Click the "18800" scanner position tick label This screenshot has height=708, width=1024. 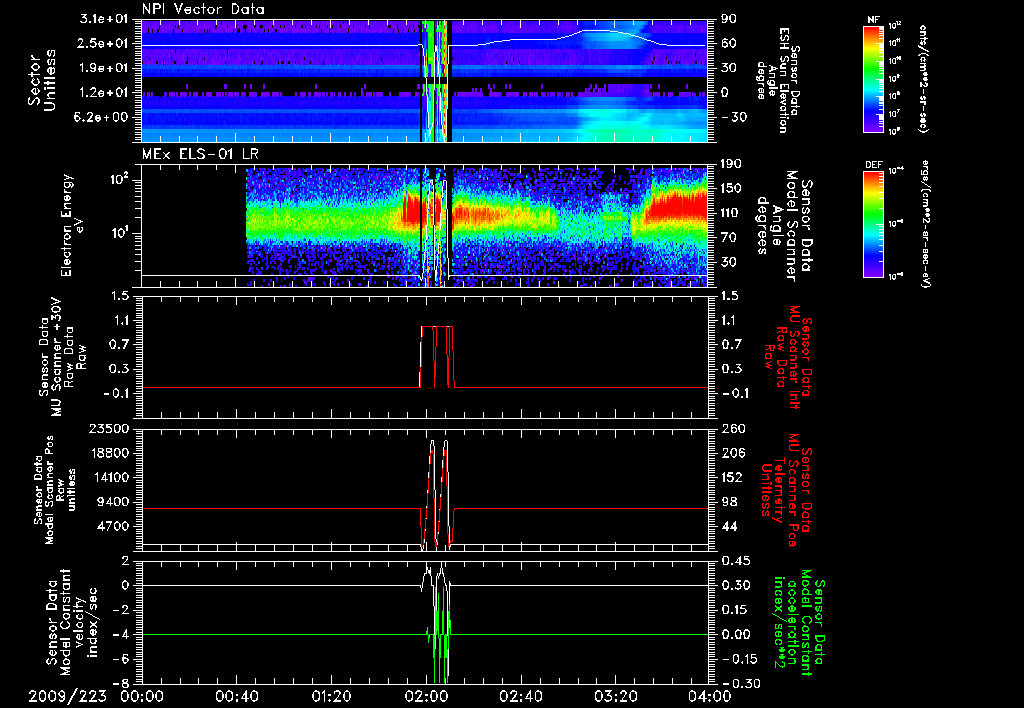coord(110,453)
